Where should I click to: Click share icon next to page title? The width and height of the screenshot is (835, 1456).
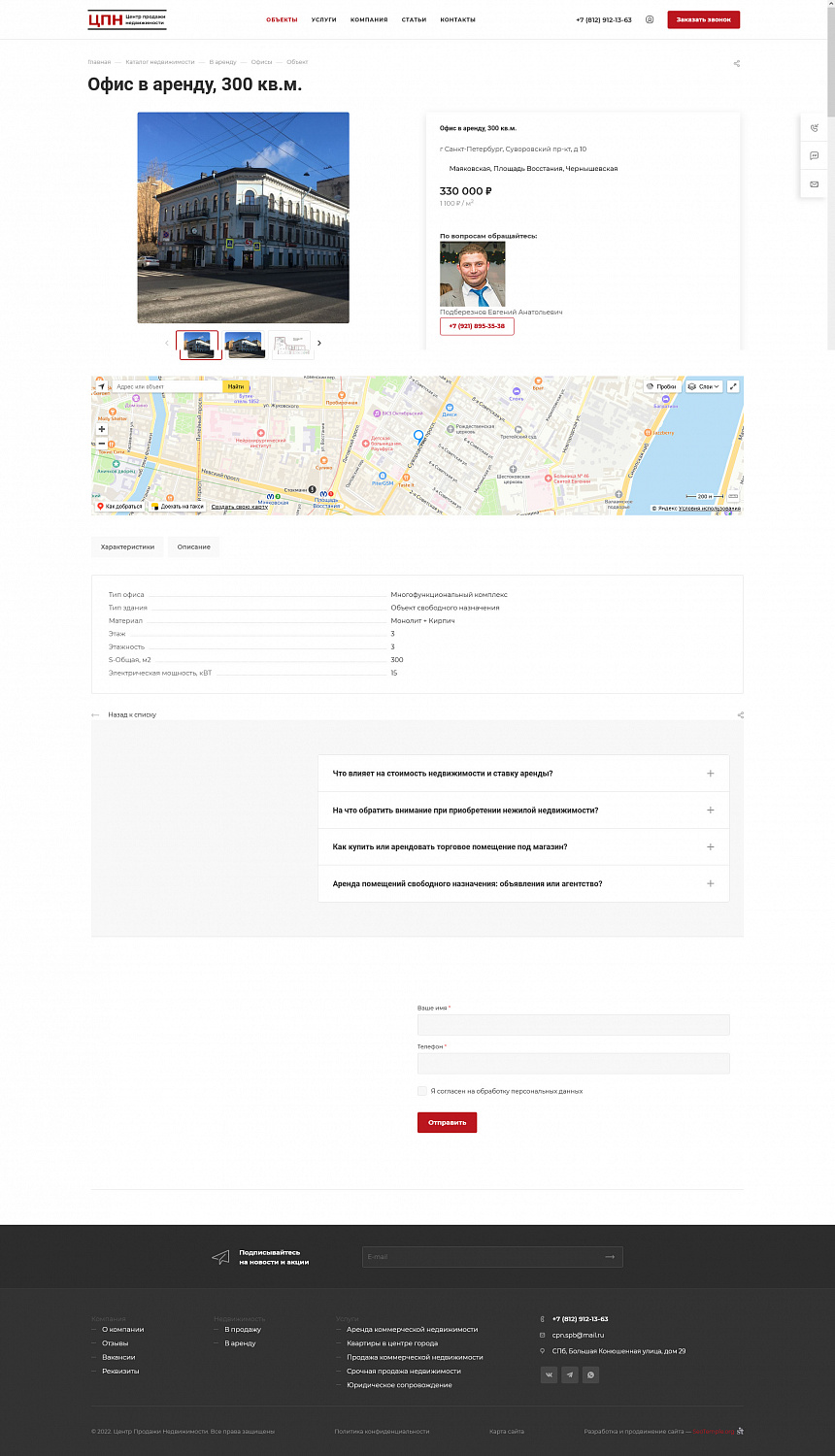[x=737, y=64]
